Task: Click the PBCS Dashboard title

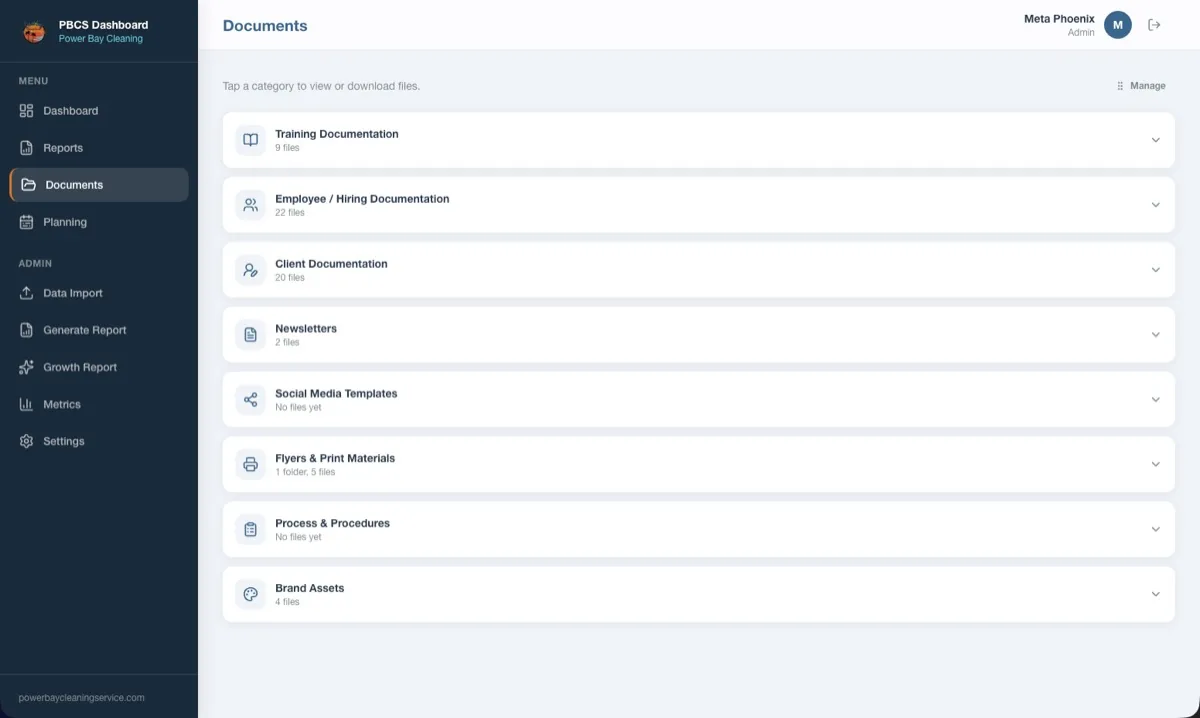Action: click(x=103, y=25)
